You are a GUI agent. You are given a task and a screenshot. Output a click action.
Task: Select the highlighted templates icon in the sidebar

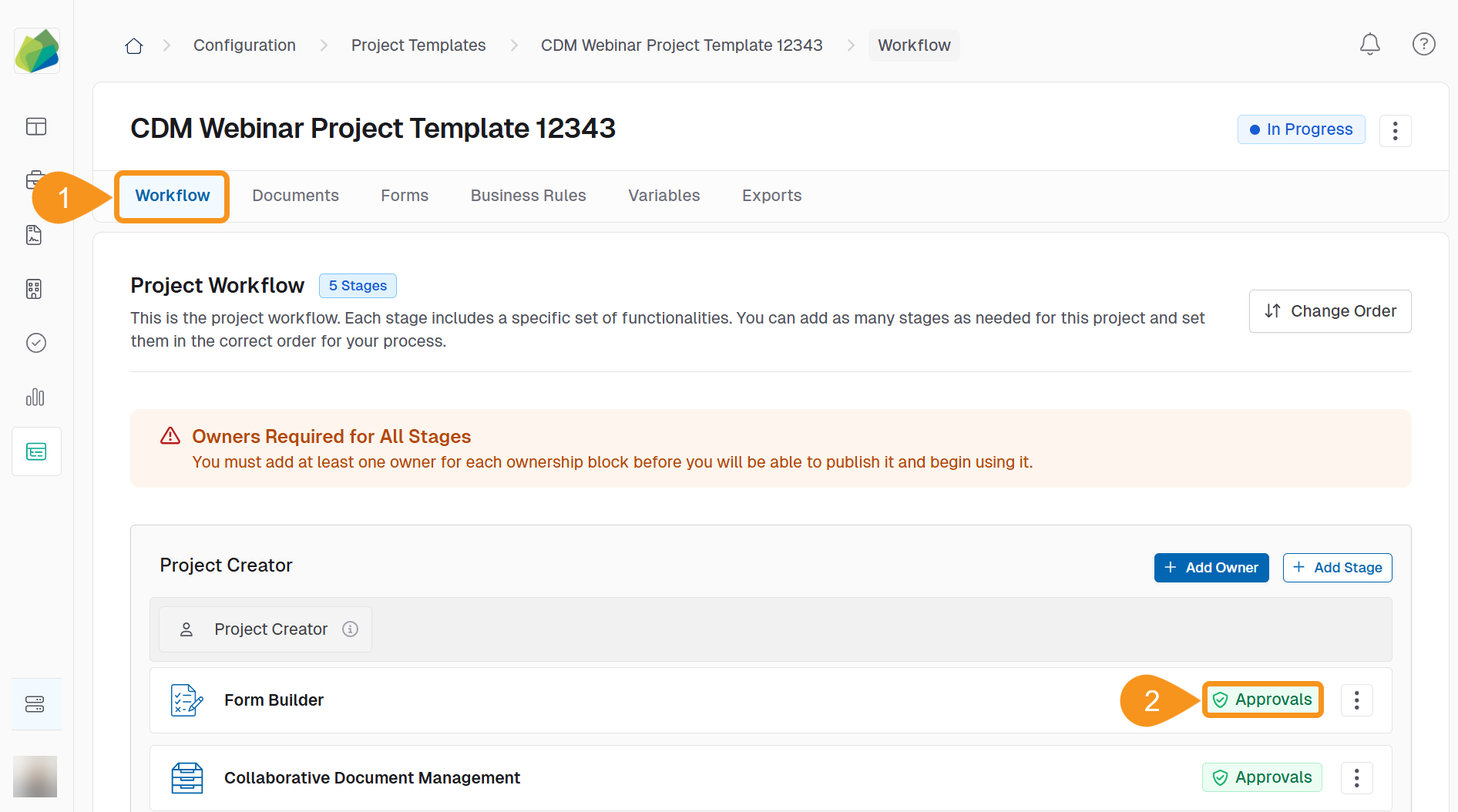(36, 451)
